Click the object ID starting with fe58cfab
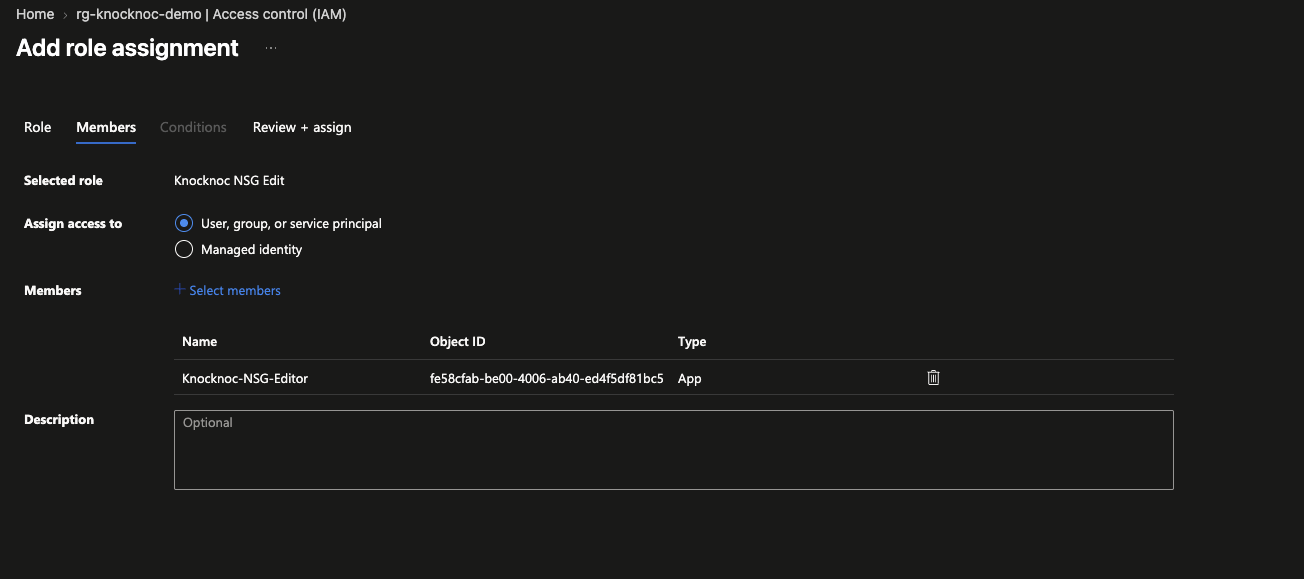The image size is (1304, 579). [x=547, y=378]
